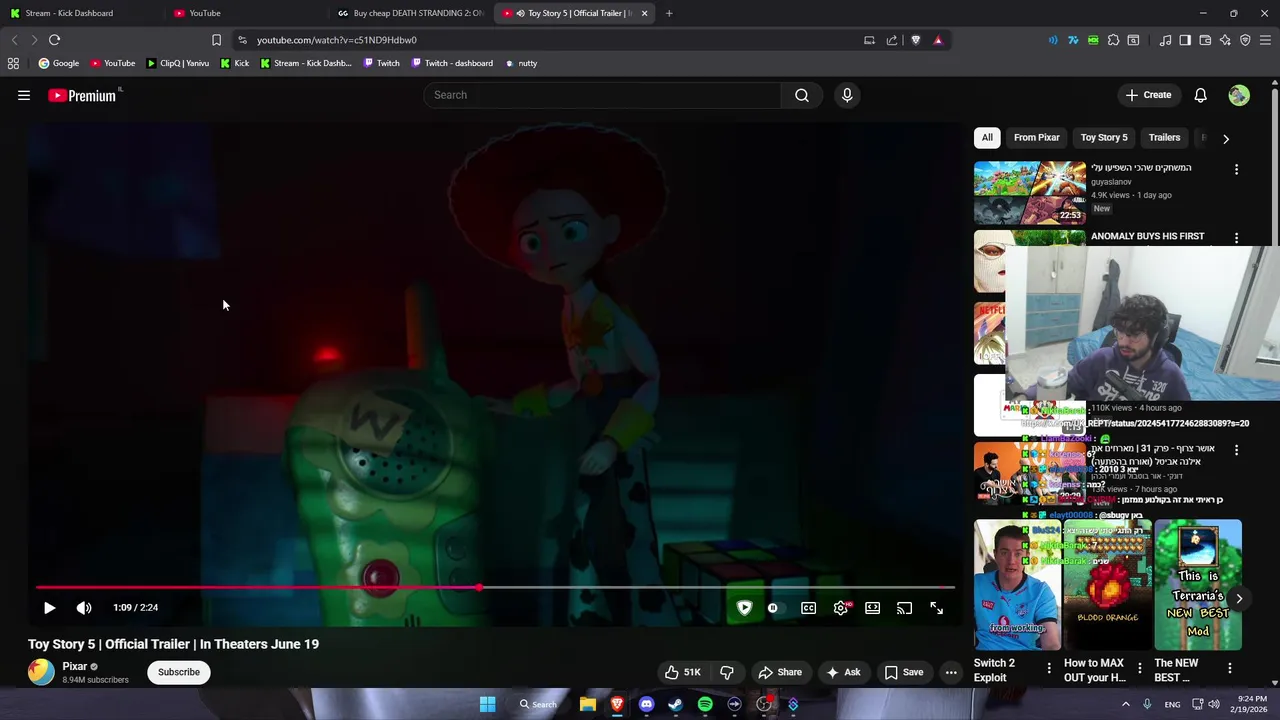
Task: Toggle closed captions on the video
Action: pyautogui.click(x=808, y=608)
